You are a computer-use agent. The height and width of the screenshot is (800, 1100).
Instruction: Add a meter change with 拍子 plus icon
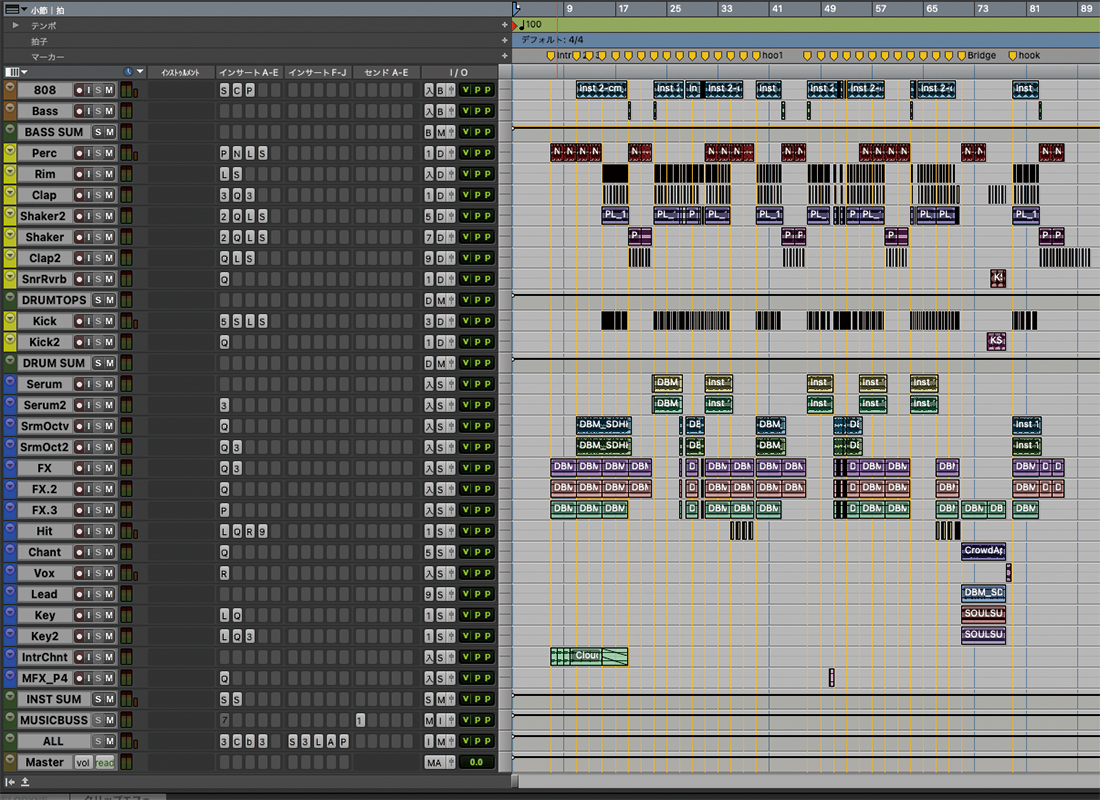coord(504,40)
